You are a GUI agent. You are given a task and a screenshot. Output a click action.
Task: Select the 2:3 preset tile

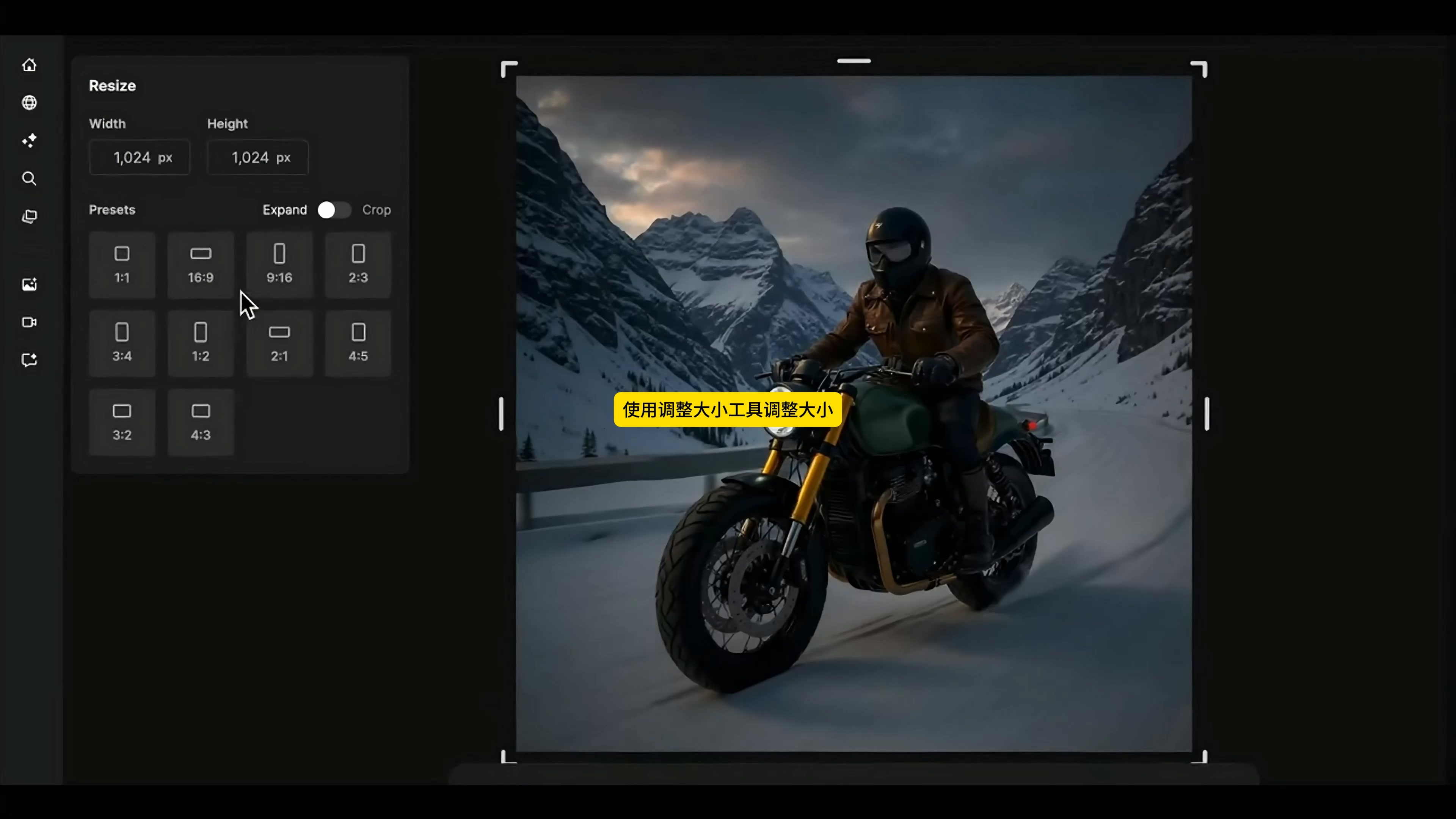click(x=358, y=265)
